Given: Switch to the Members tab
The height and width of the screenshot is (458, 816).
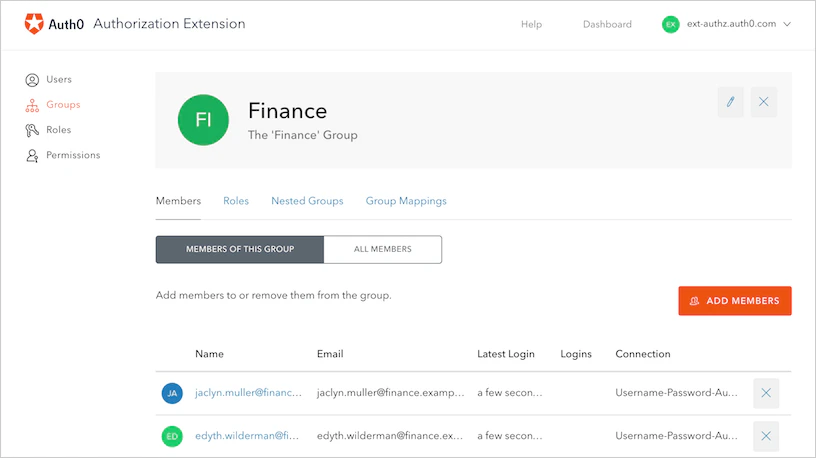Looking at the screenshot, I should pyautogui.click(x=178, y=201).
